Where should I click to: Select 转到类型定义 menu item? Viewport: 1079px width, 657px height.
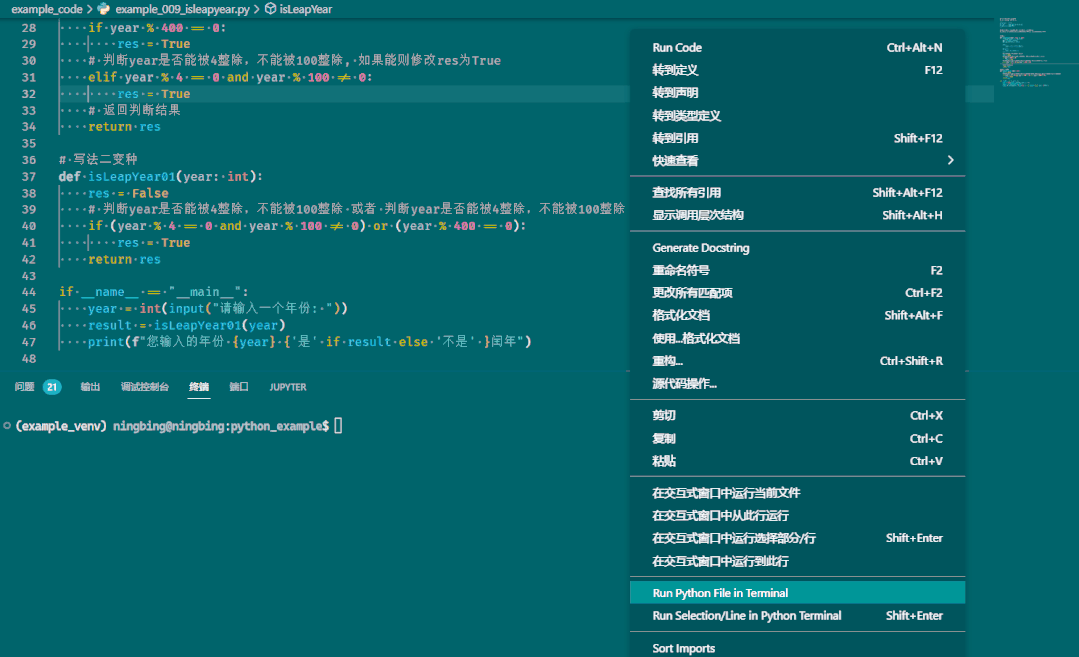click(x=797, y=116)
